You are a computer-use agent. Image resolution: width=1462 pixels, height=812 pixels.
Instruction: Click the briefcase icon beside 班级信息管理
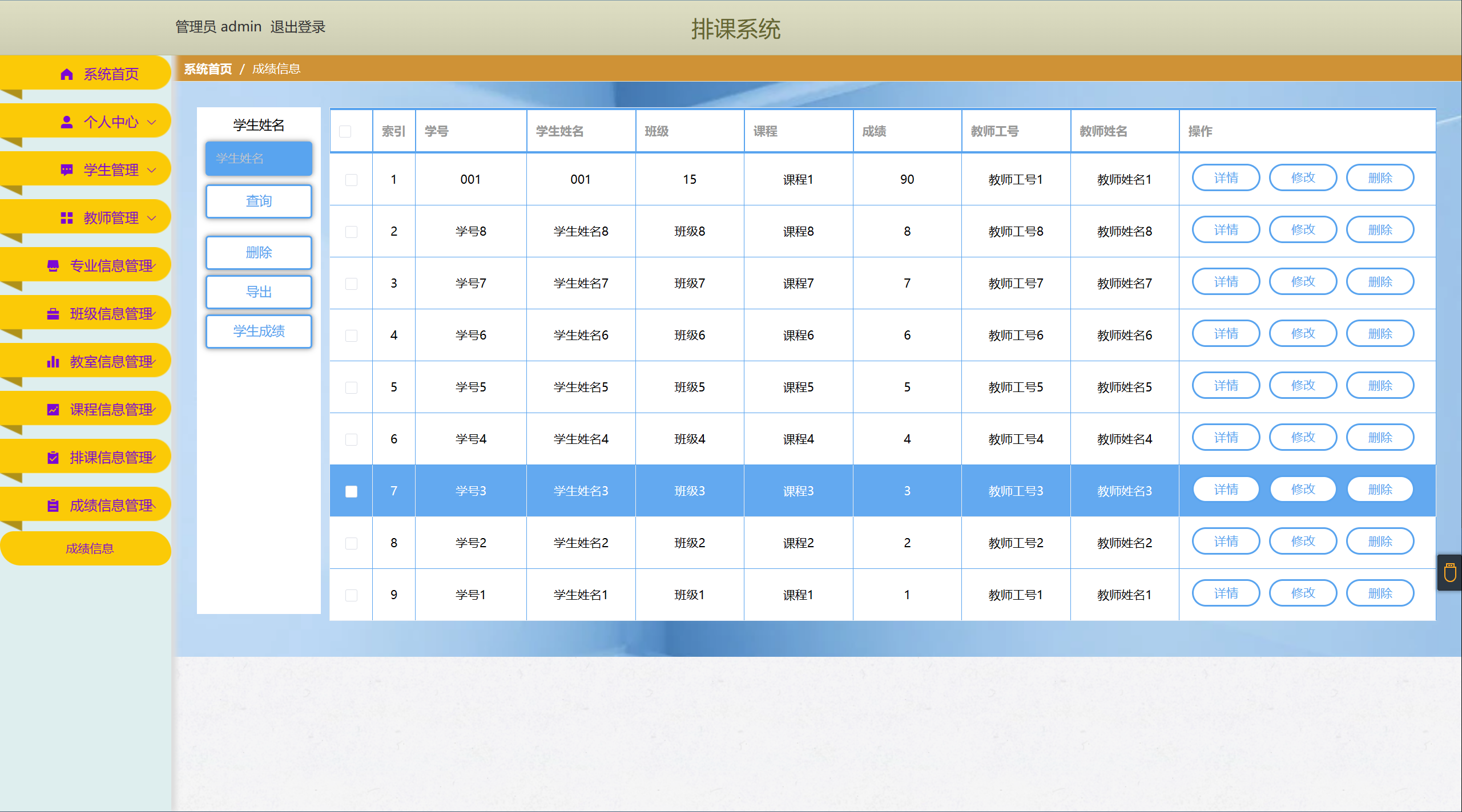(x=53, y=314)
